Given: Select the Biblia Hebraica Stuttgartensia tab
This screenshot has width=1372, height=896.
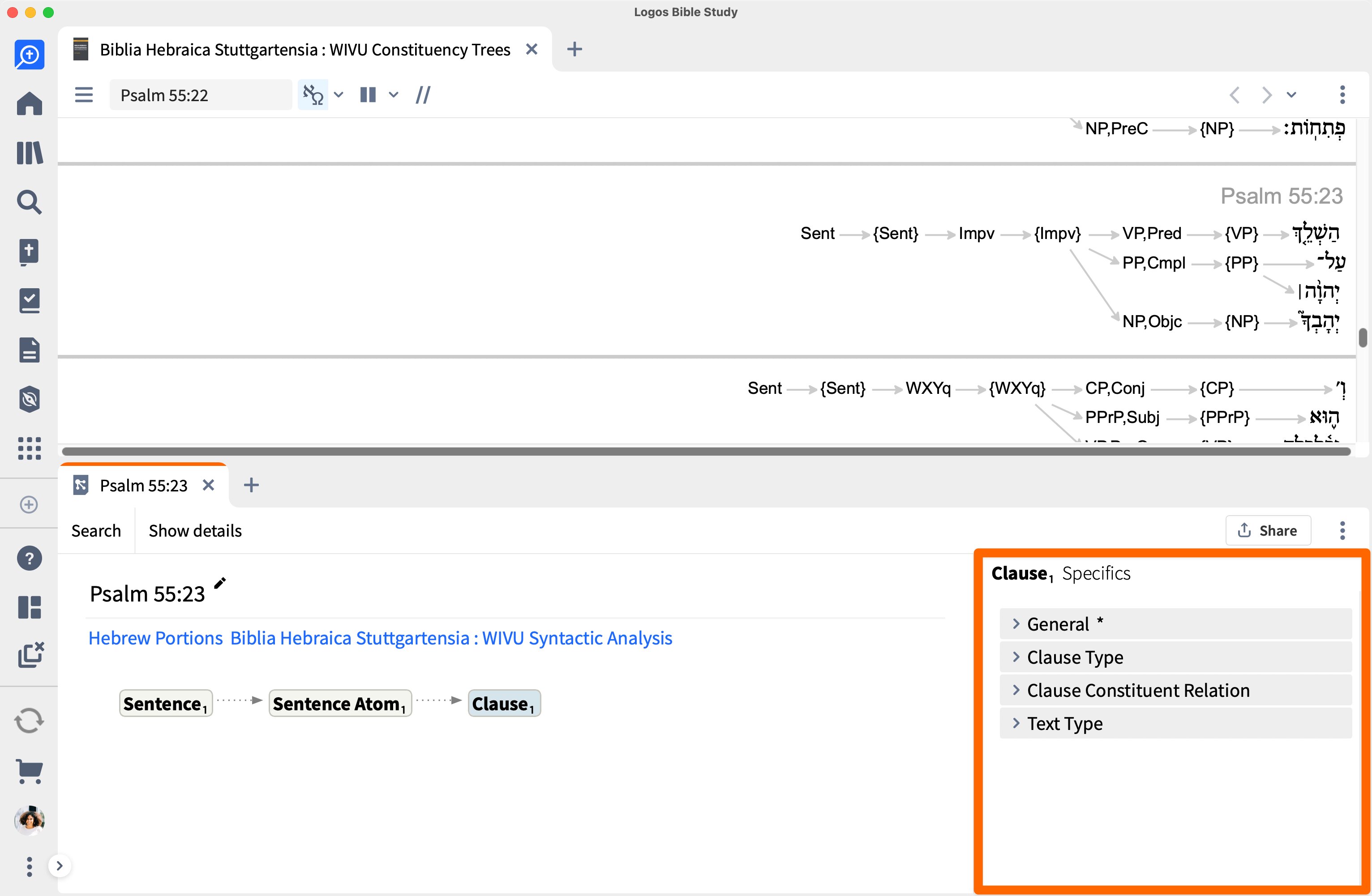Looking at the screenshot, I should (x=305, y=50).
